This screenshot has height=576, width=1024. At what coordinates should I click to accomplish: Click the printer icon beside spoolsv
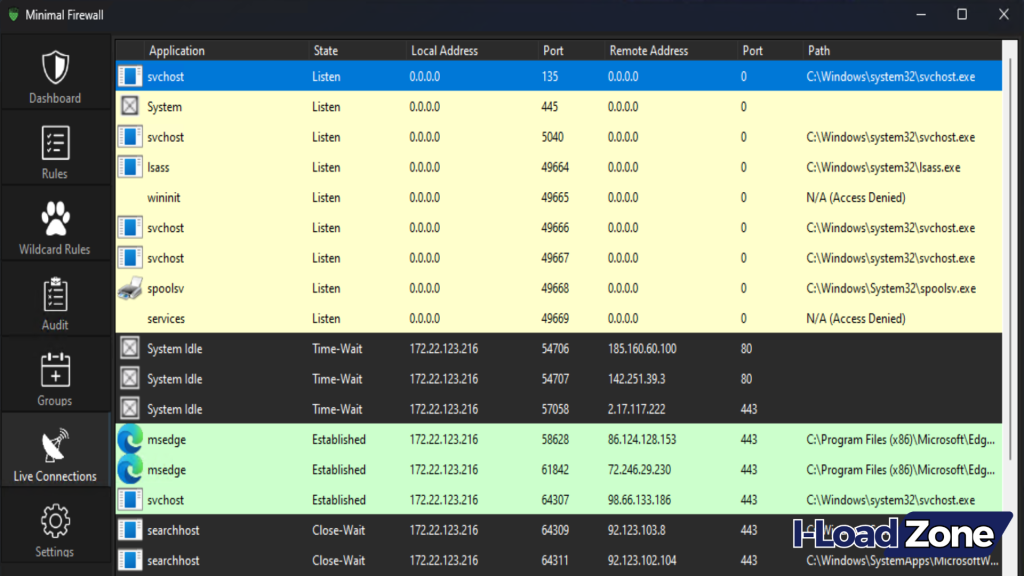click(130, 288)
